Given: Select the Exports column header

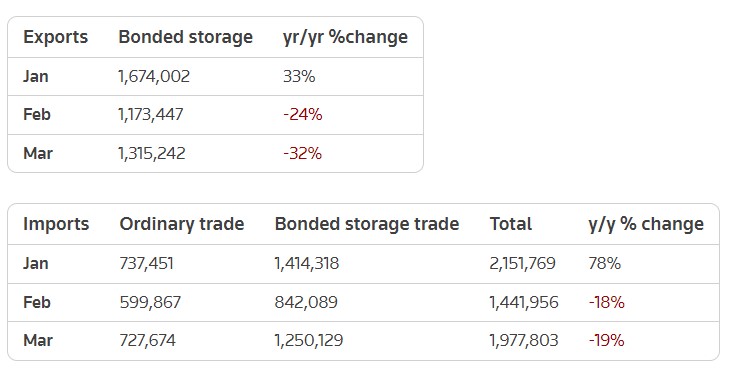Looking at the screenshot, I should pyautogui.click(x=55, y=37).
